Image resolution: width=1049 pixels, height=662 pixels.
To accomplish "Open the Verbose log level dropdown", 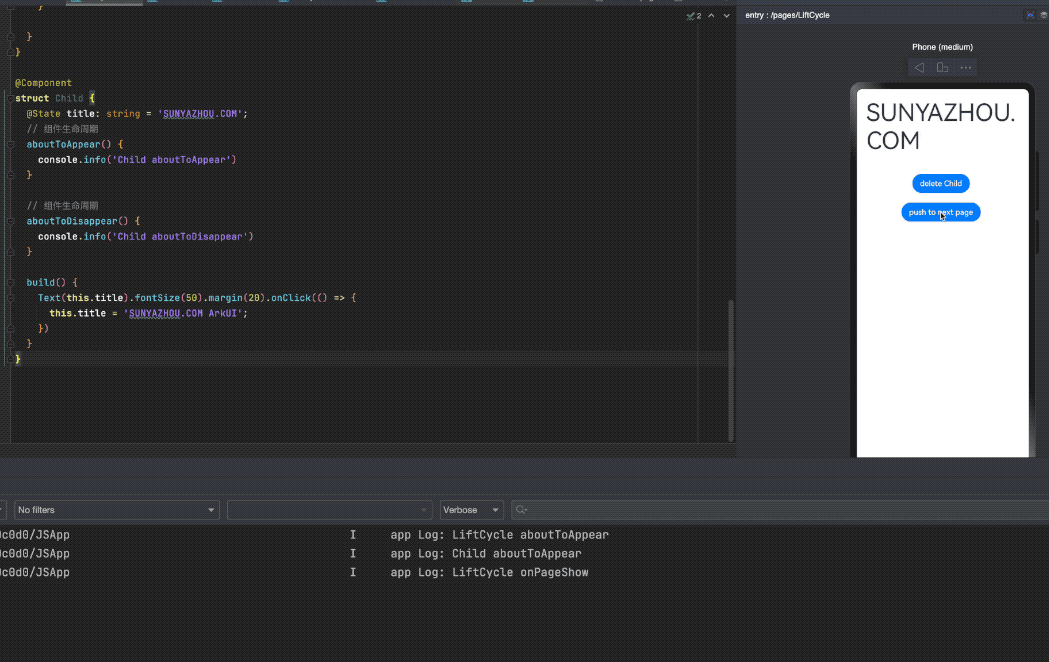I will 472,510.
